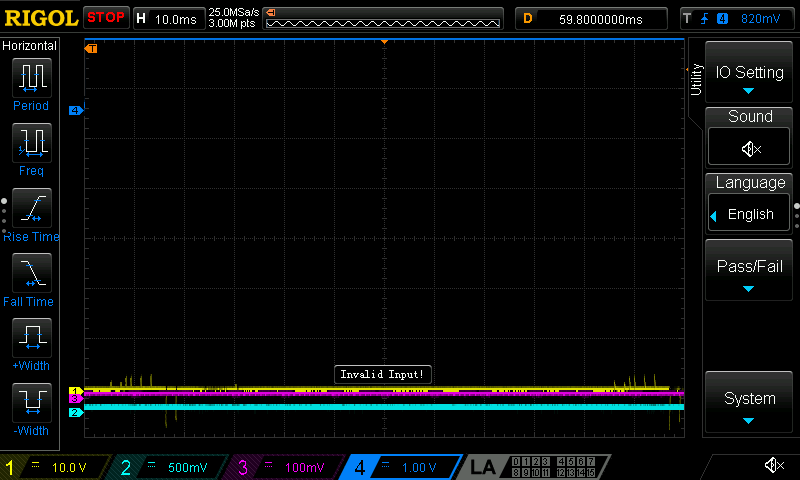Viewport: 800px width, 480px height.
Task: Click the LA logic analyzer indicator
Action: 483,467
